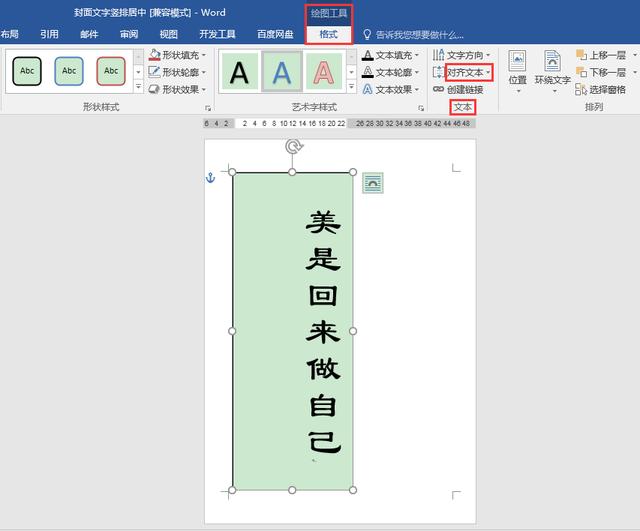640x531 pixels.
Task: Click the horizontal ruler
Action: point(340,123)
